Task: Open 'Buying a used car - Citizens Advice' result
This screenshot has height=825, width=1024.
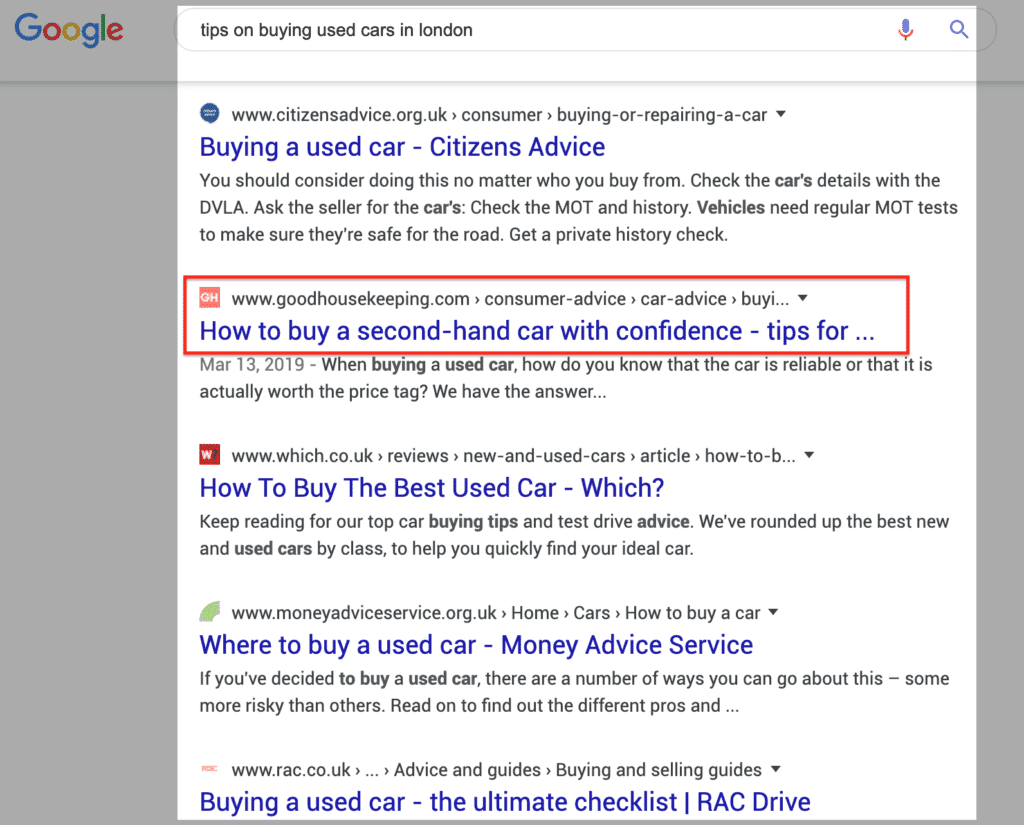Action: 402,147
